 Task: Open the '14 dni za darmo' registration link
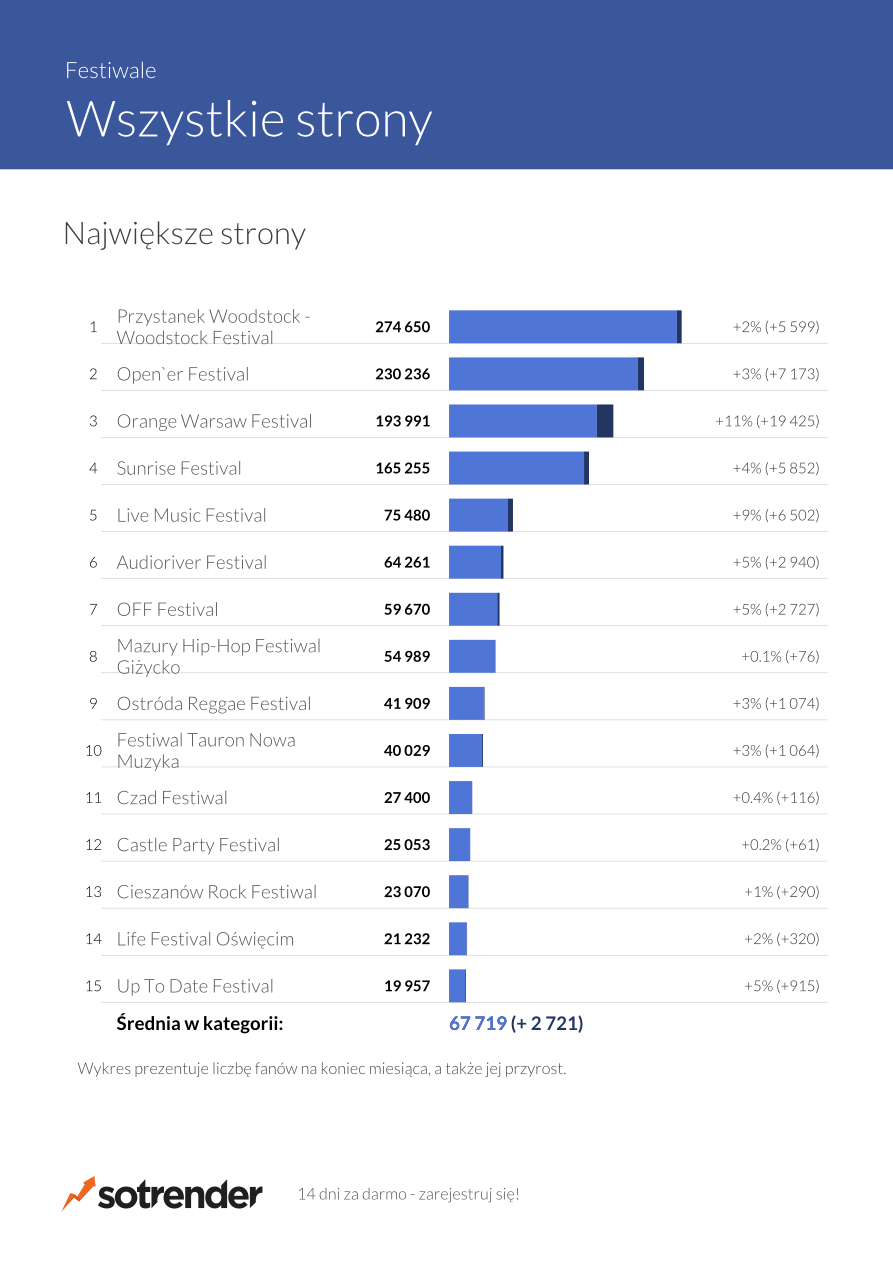coord(408,1194)
